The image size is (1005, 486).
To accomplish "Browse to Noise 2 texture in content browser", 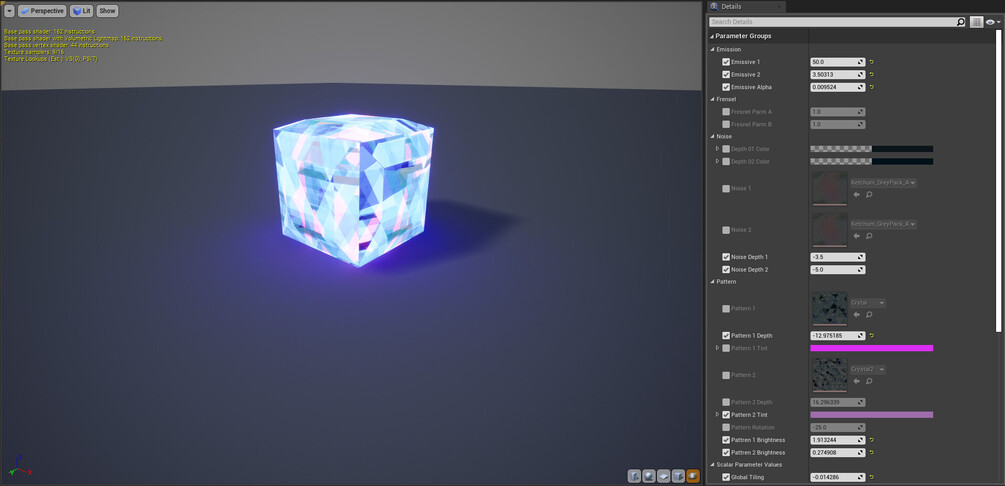I will (869, 235).
